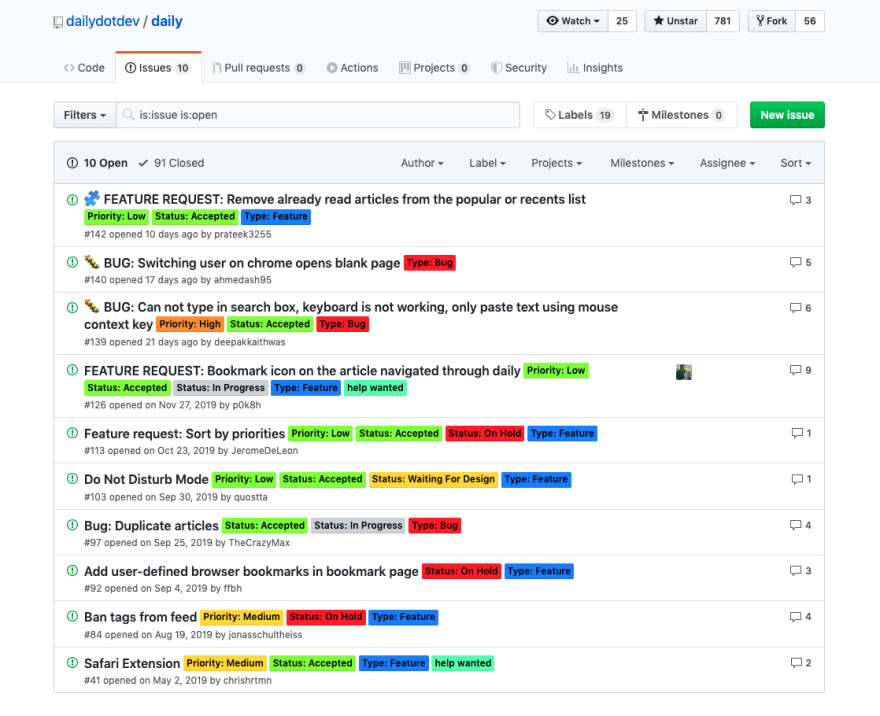
Task: Open author link TheCrazyMax
Action: (x=259, y=543)
